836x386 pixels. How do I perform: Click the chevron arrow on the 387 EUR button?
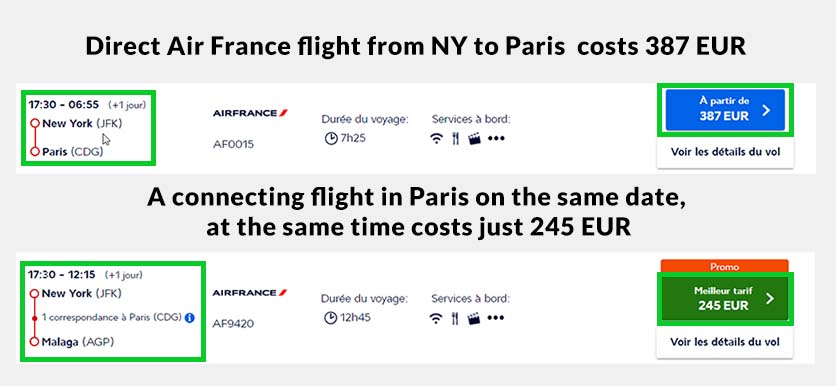point(766,110)
